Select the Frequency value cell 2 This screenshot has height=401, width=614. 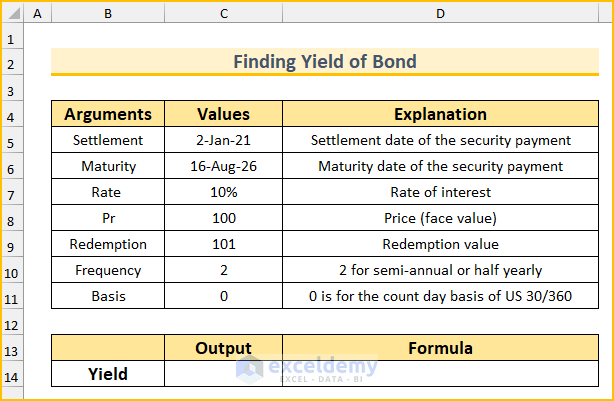(x=223, y=270)
